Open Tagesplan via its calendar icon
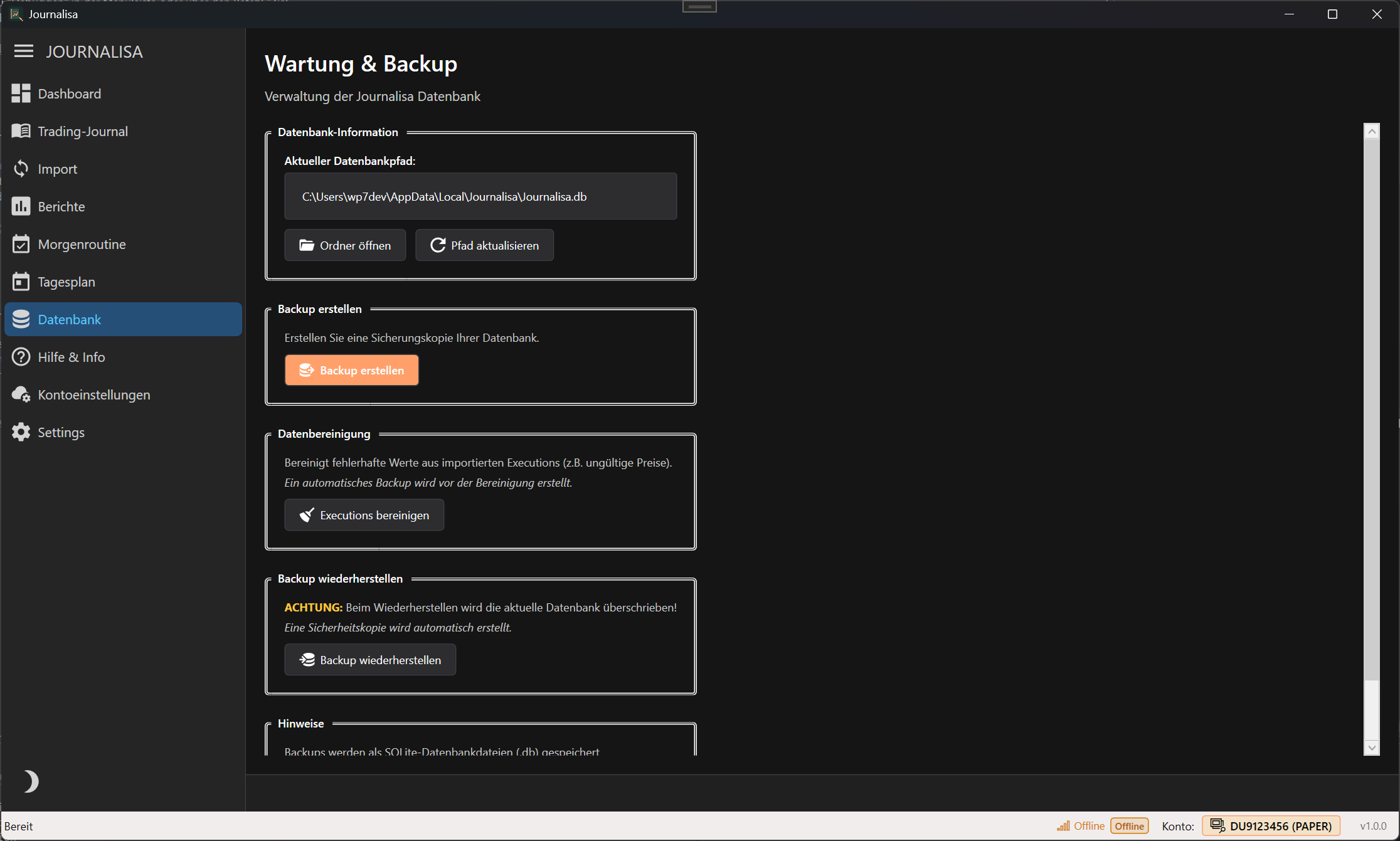 coord(21,281)
